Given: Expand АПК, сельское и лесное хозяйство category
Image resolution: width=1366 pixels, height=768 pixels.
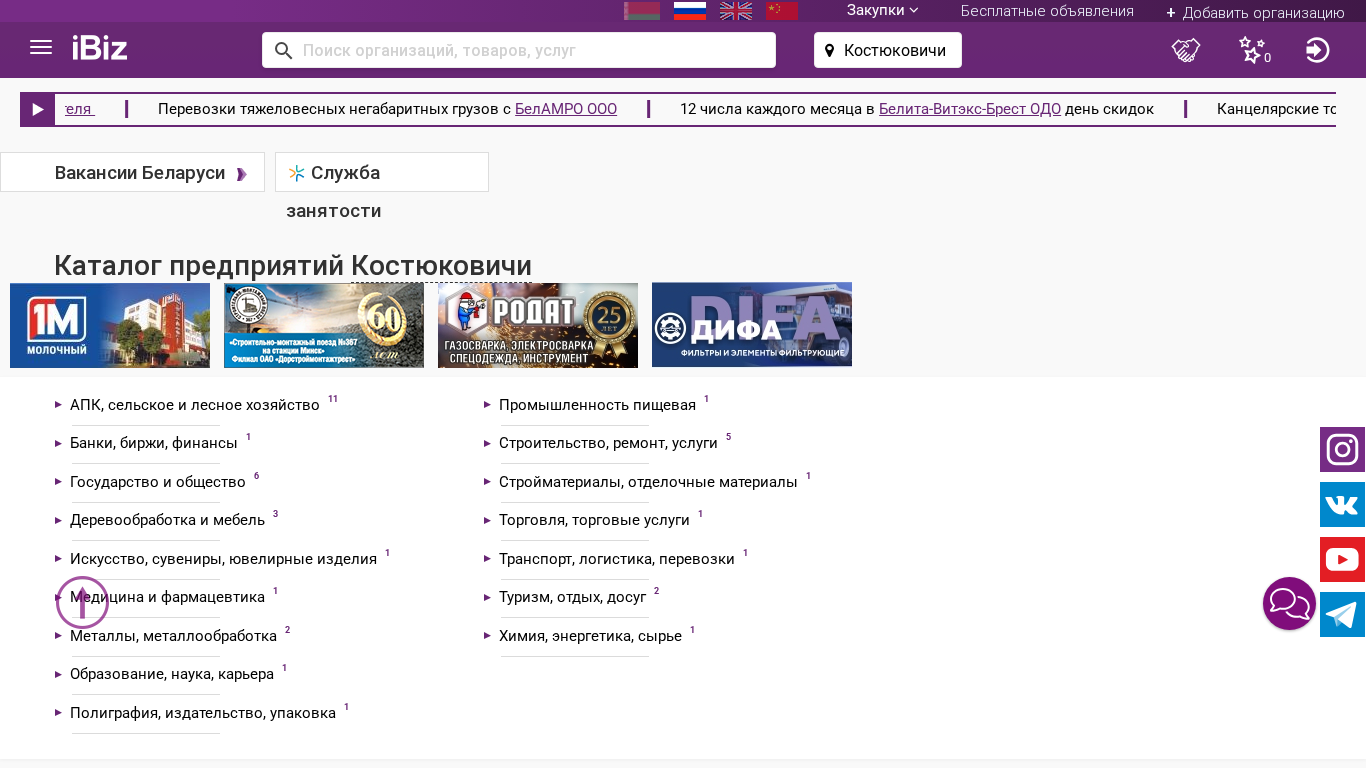Looking at the screenshot, I should click(195, 405).
